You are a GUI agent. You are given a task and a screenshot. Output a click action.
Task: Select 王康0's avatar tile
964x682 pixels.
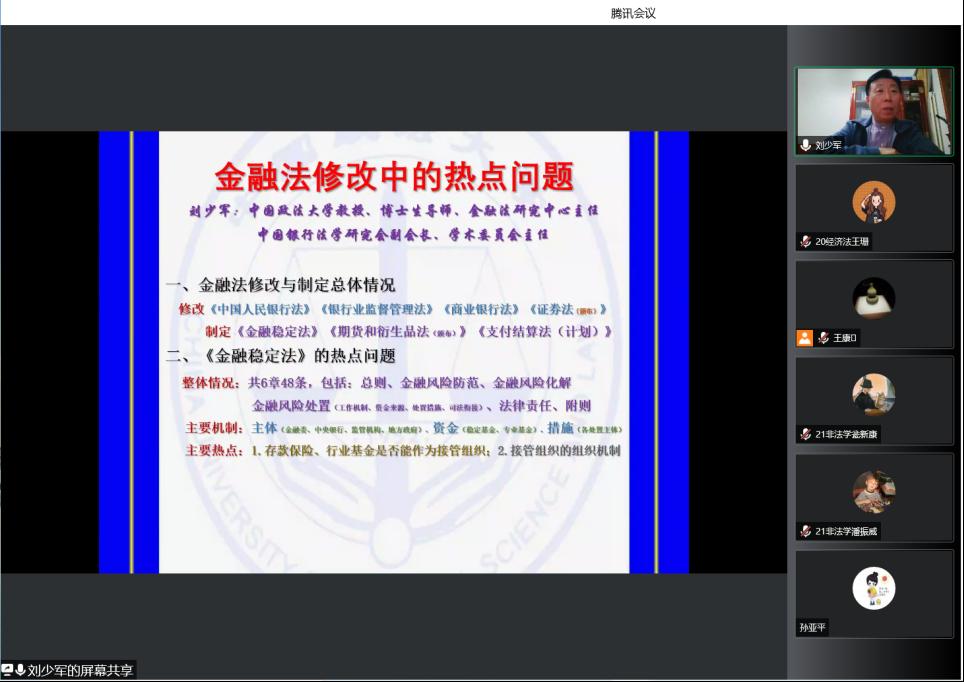(x=873, y=298)
